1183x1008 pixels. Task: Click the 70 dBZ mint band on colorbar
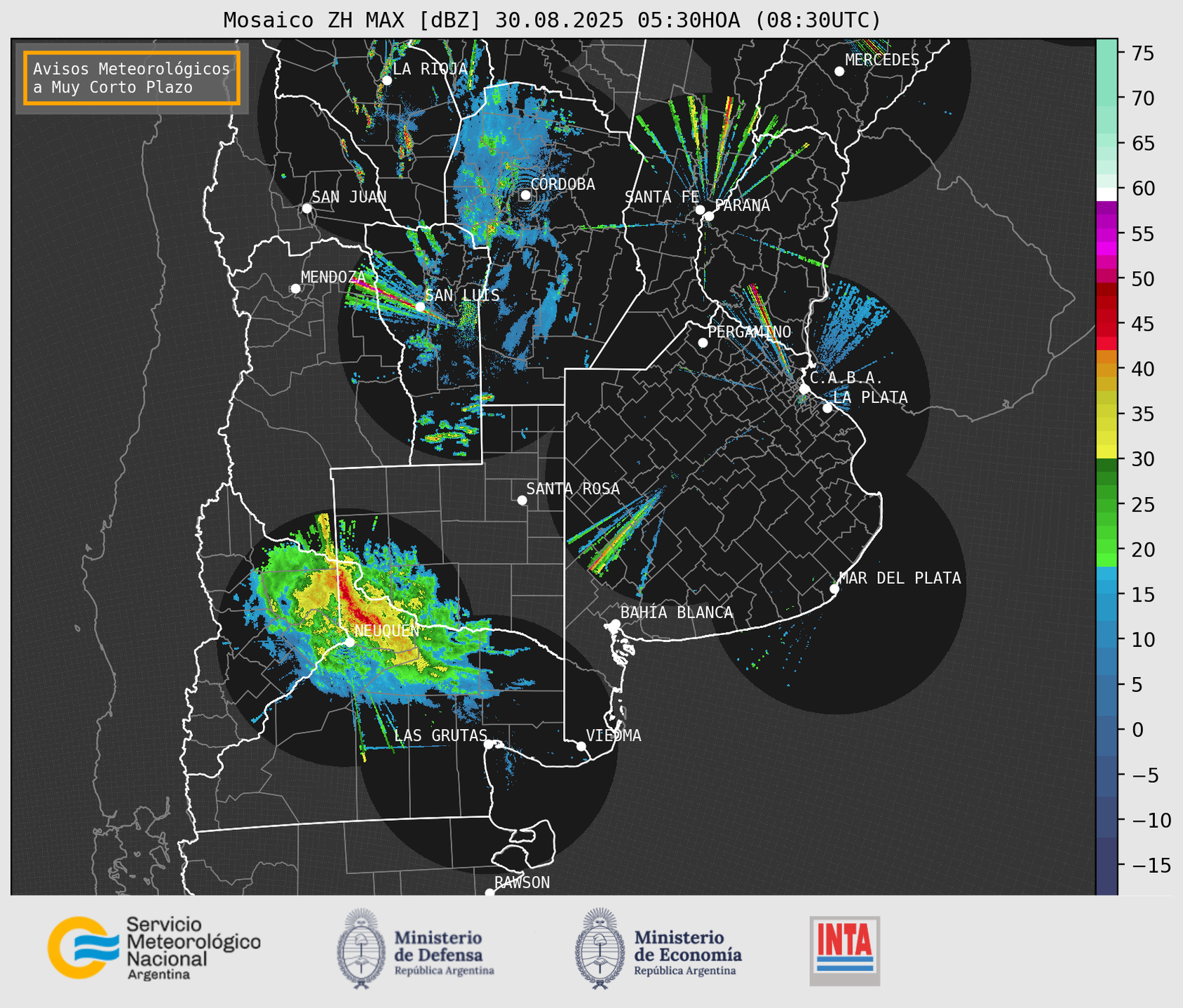click(1107, 99)
